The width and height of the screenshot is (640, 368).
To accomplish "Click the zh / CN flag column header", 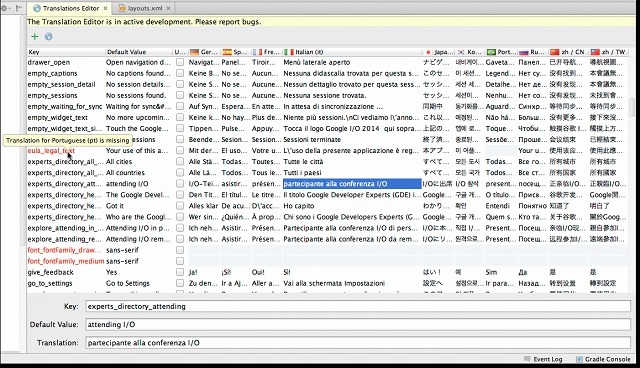I will pyautogui.click(x=569, y=52).
